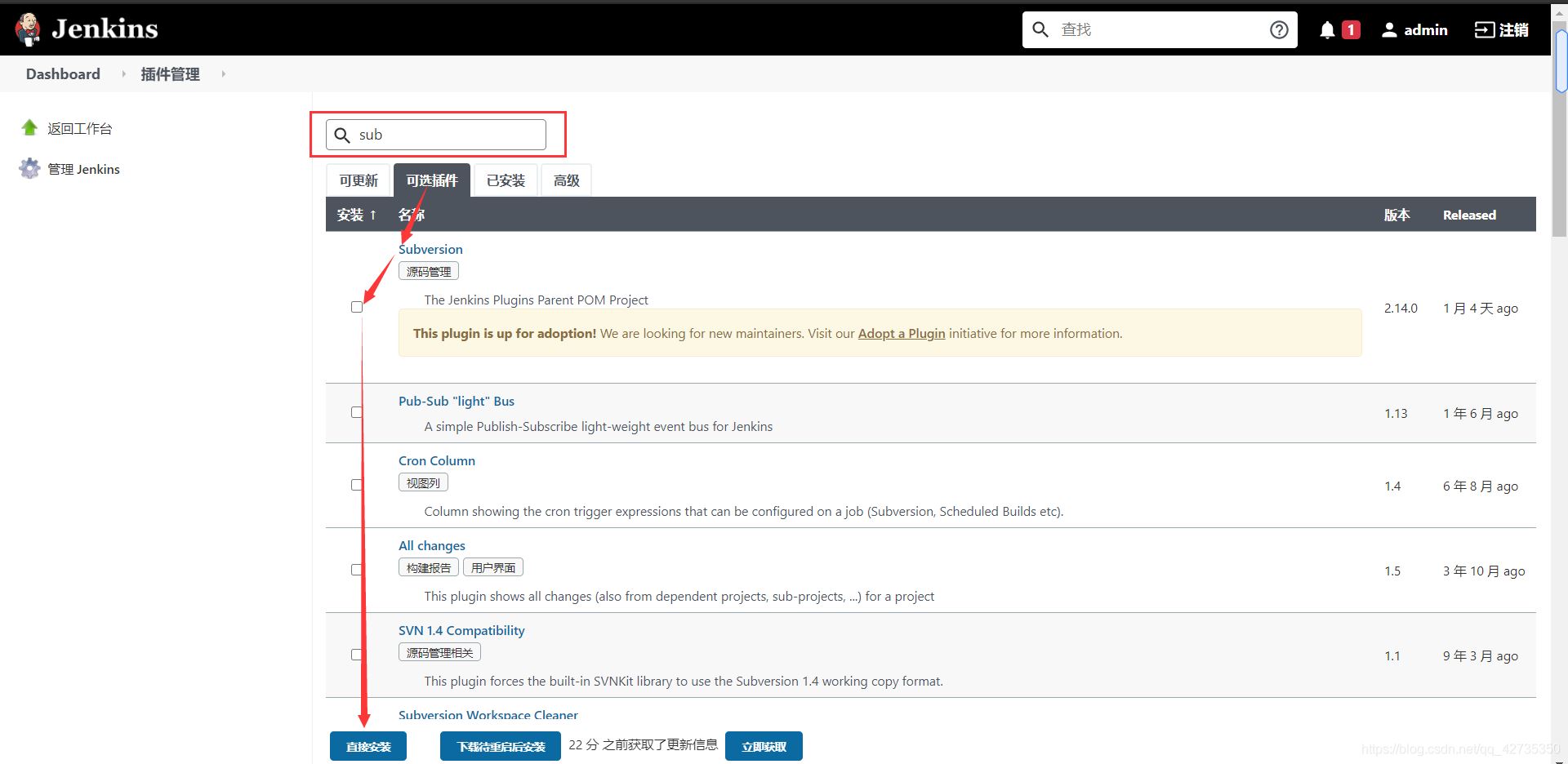Click the logout arrow icon
Screen dimensions: 1568x764
click(x=1484, y=30)
